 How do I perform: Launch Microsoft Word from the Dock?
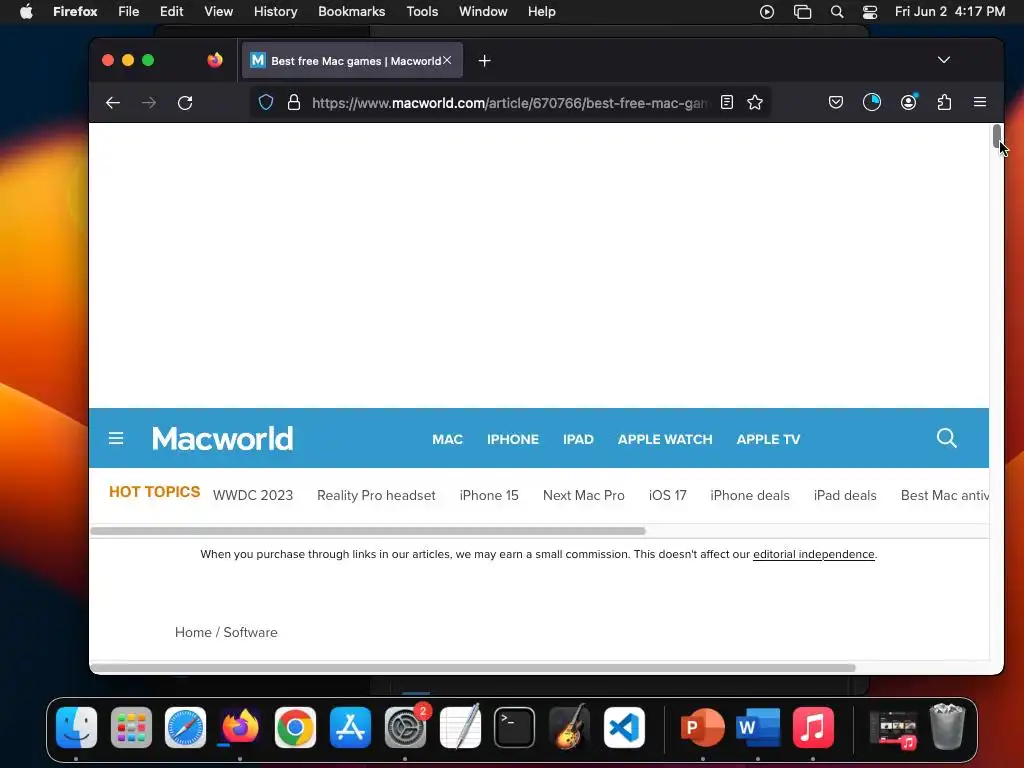click(758, 727)
